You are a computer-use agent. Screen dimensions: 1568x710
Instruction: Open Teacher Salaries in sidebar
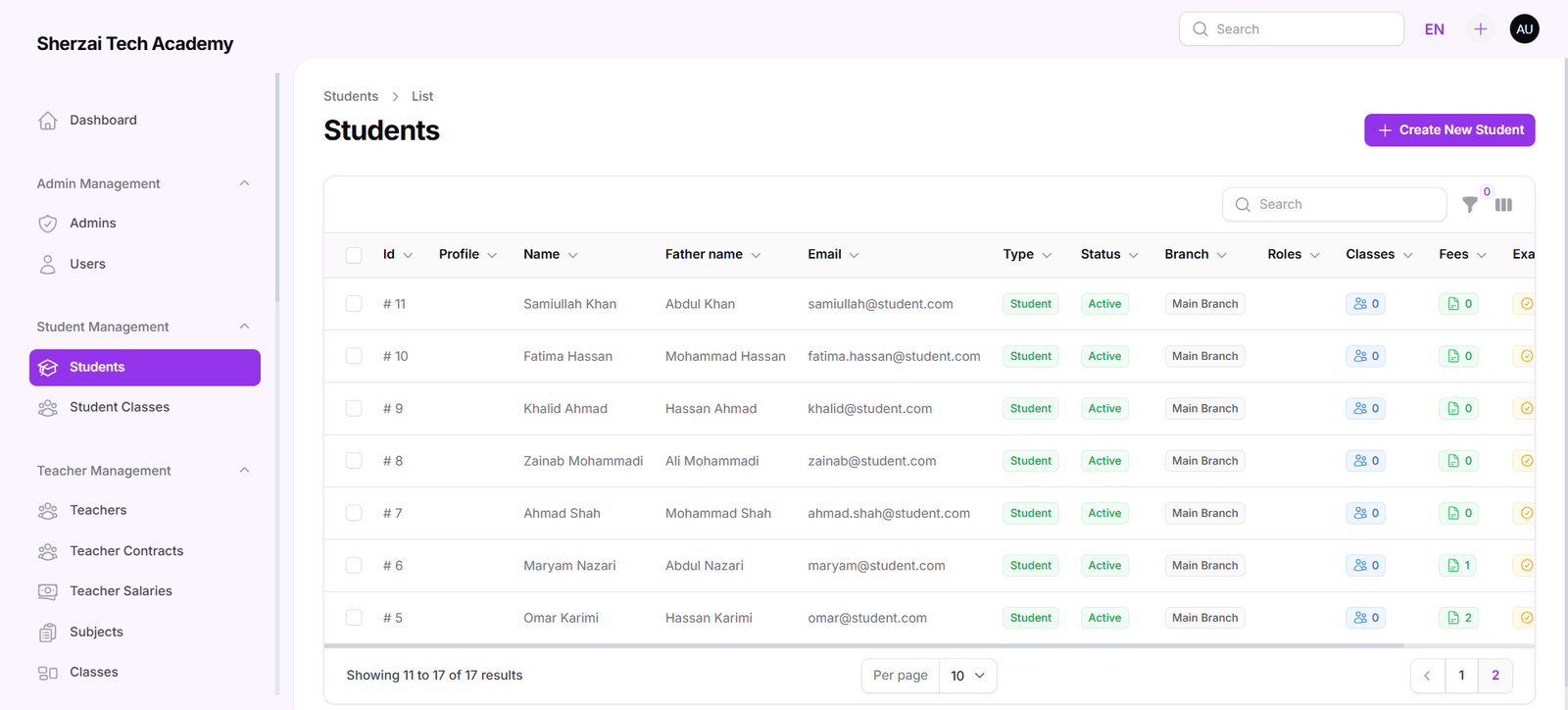pyautogui.click(x=121, y=591)
